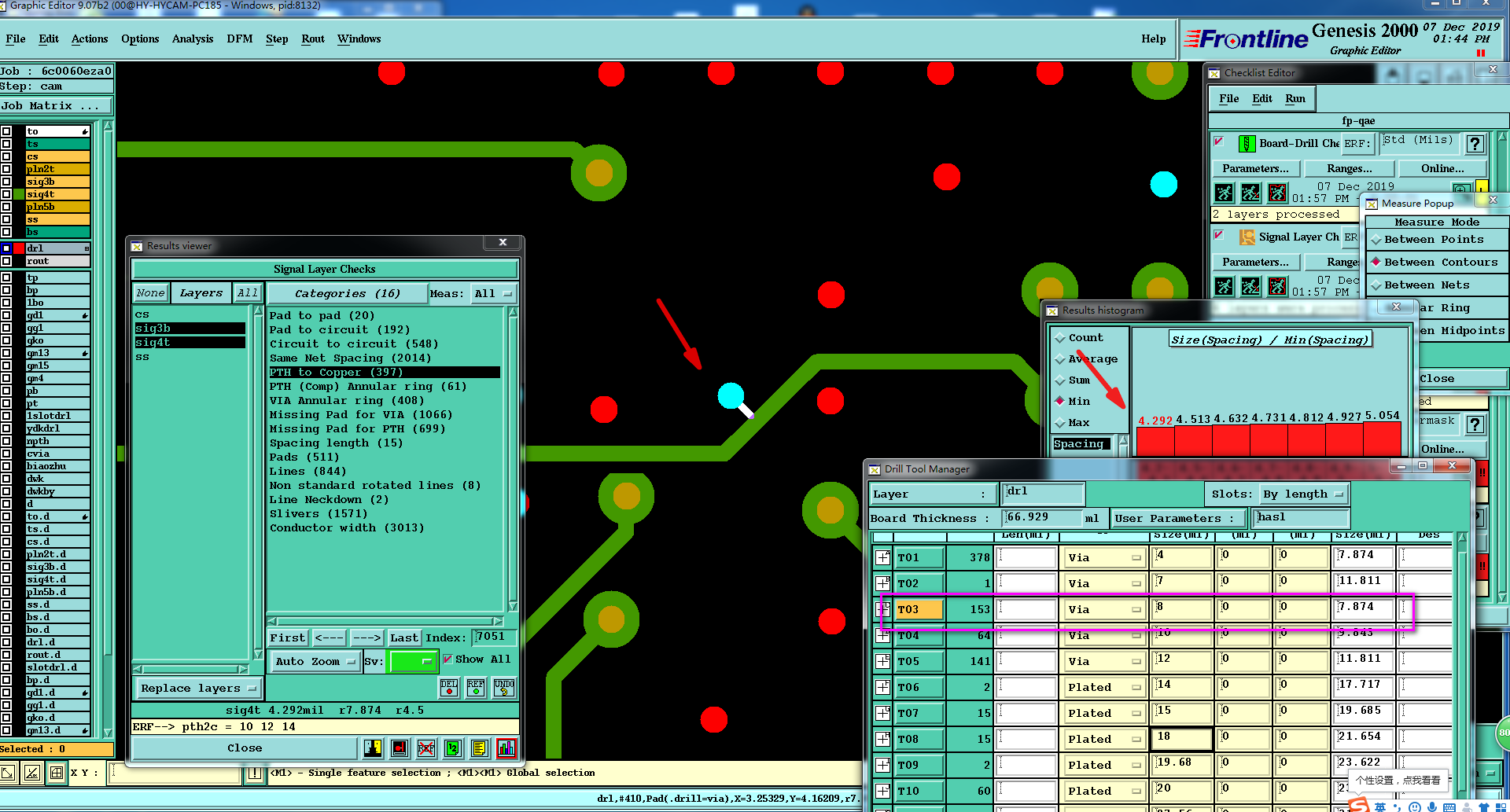Viewport: 1510px width, 812px height.
Task: Expand the T01 row plus button
Action: (882, 558)
